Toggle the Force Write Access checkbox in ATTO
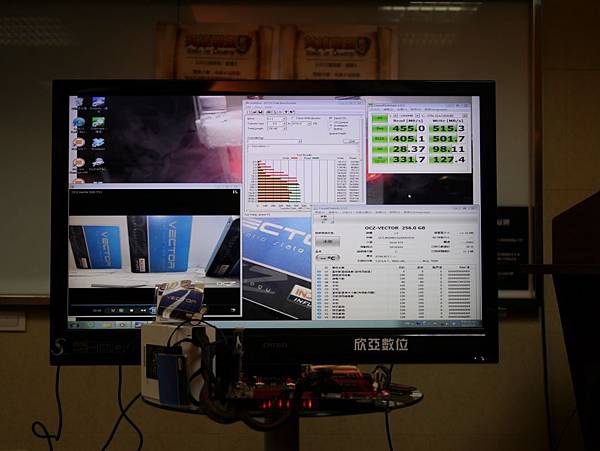 point(293,119)
